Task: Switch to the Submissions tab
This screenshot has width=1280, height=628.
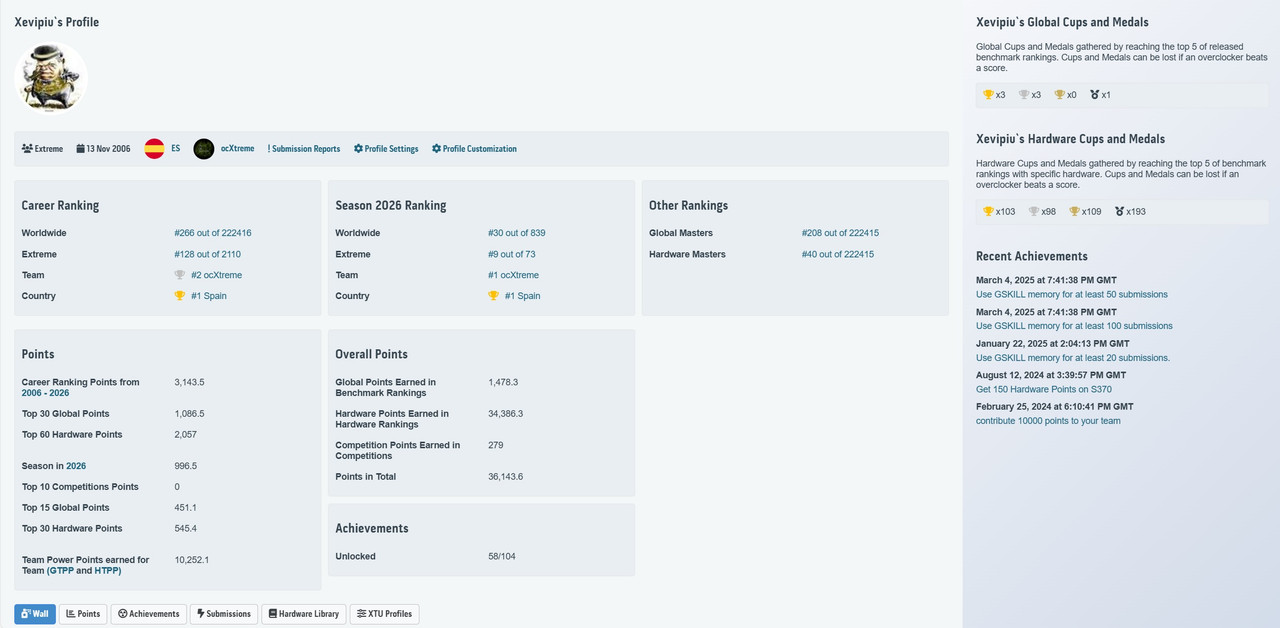Action: 224,614
